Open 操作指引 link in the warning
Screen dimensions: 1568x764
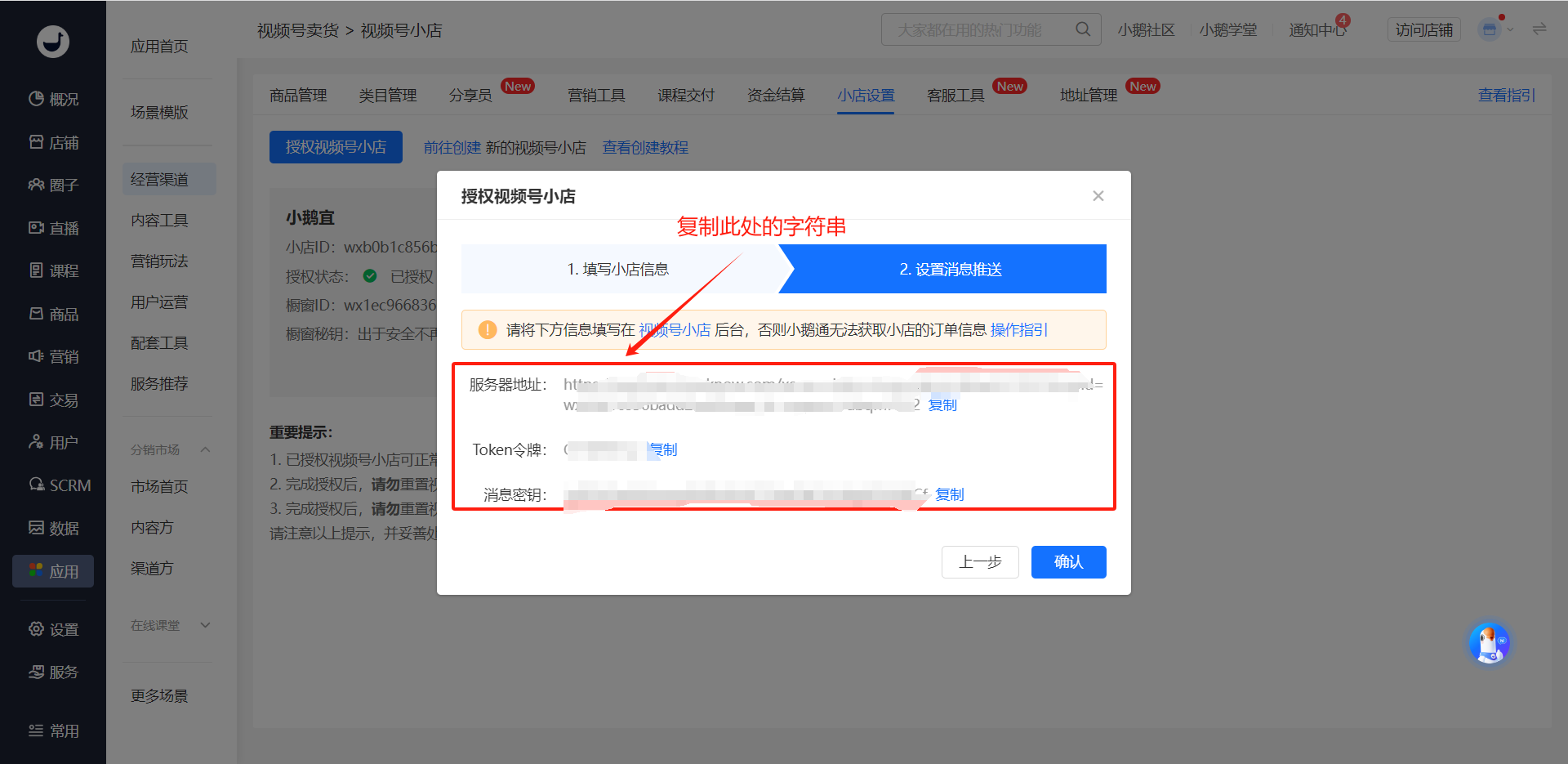(x=1019, y=329)
